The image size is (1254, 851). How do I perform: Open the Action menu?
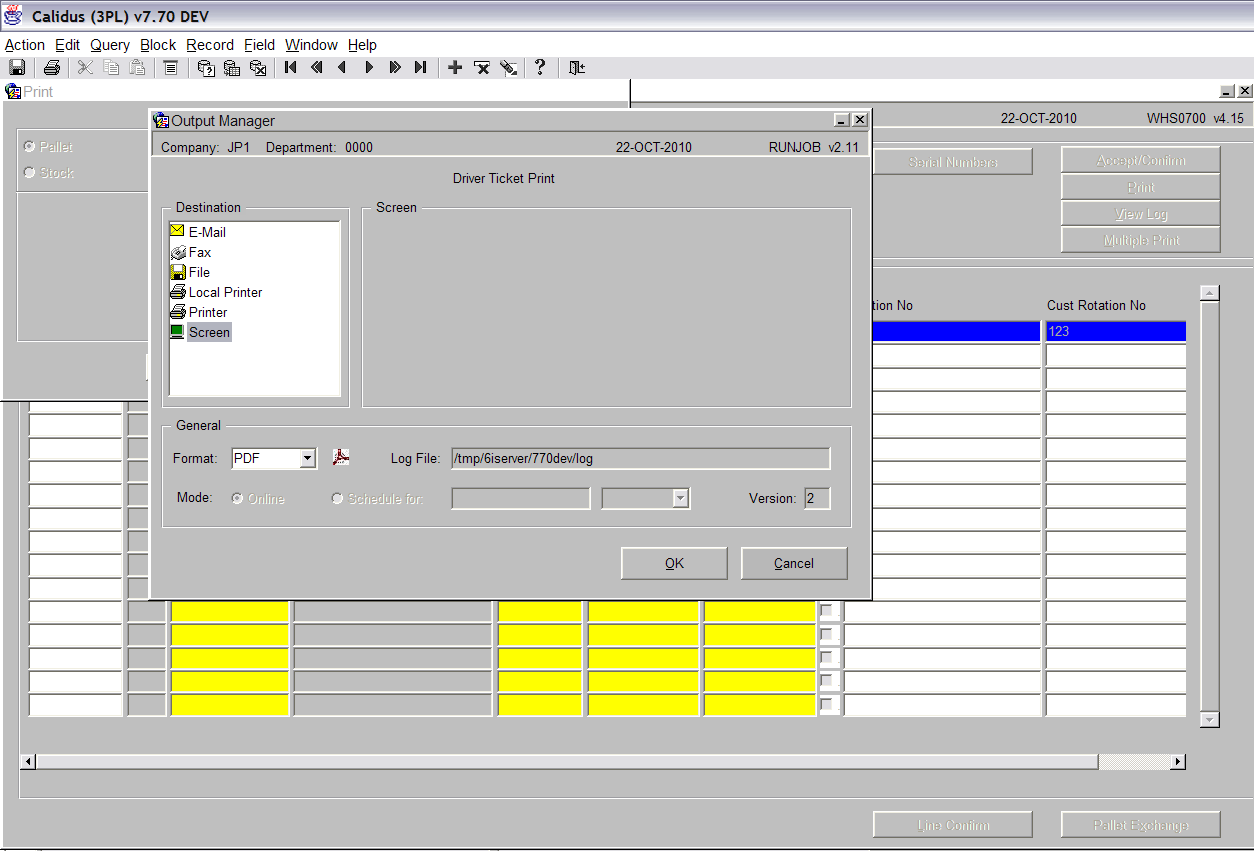click(x=25, y=45)
